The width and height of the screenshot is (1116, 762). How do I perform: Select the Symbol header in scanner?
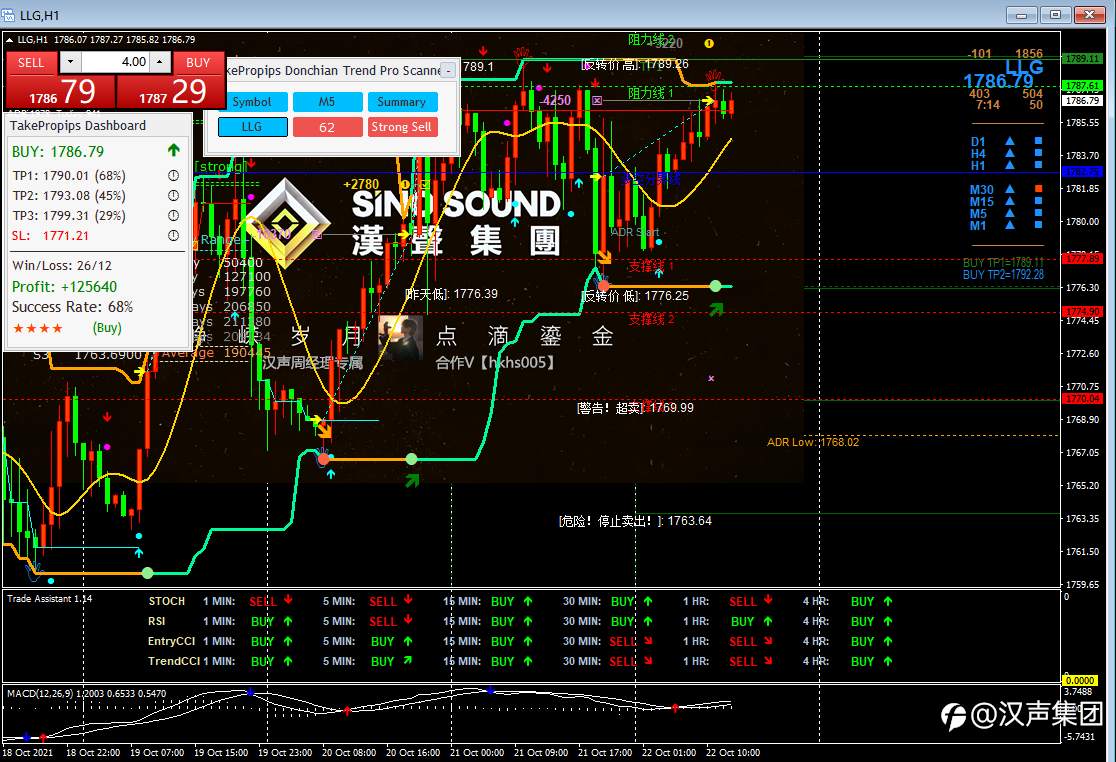pos(252,102)
